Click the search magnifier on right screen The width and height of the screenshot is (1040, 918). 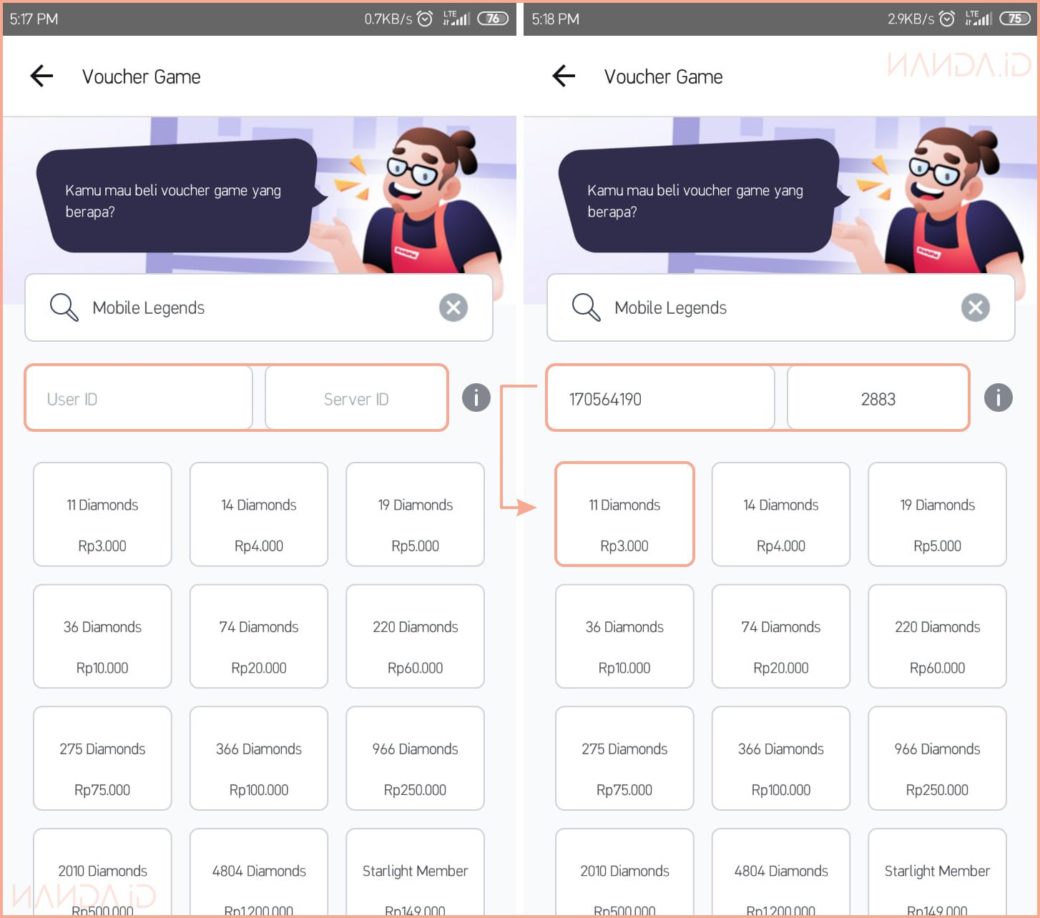586,308
